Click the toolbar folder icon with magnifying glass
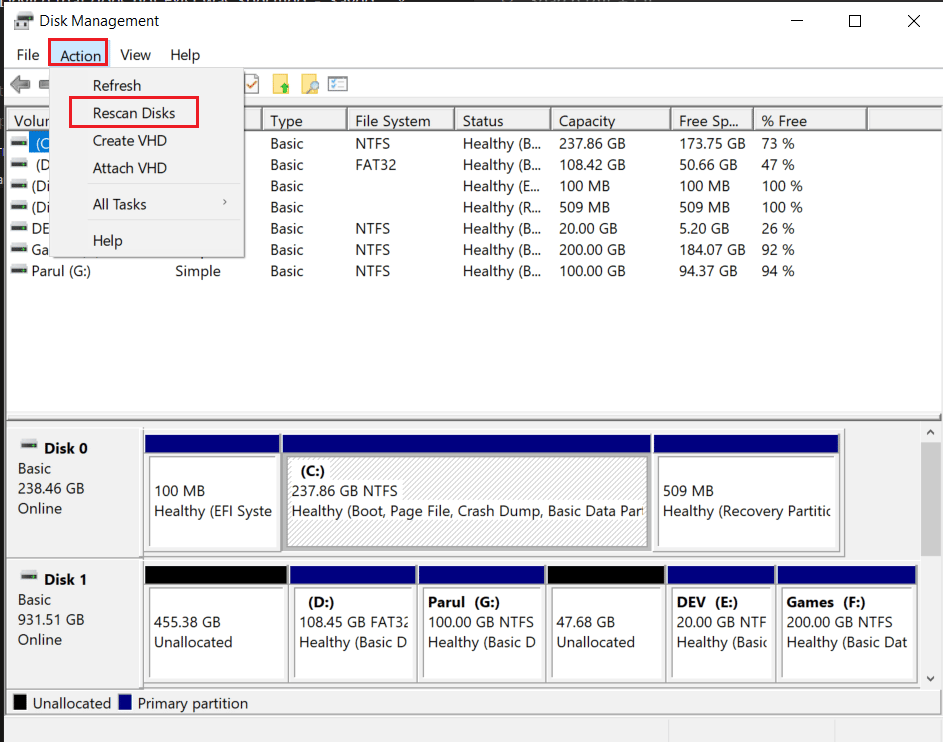The height and width of the screenshot is (747, 943). [310, 85]
